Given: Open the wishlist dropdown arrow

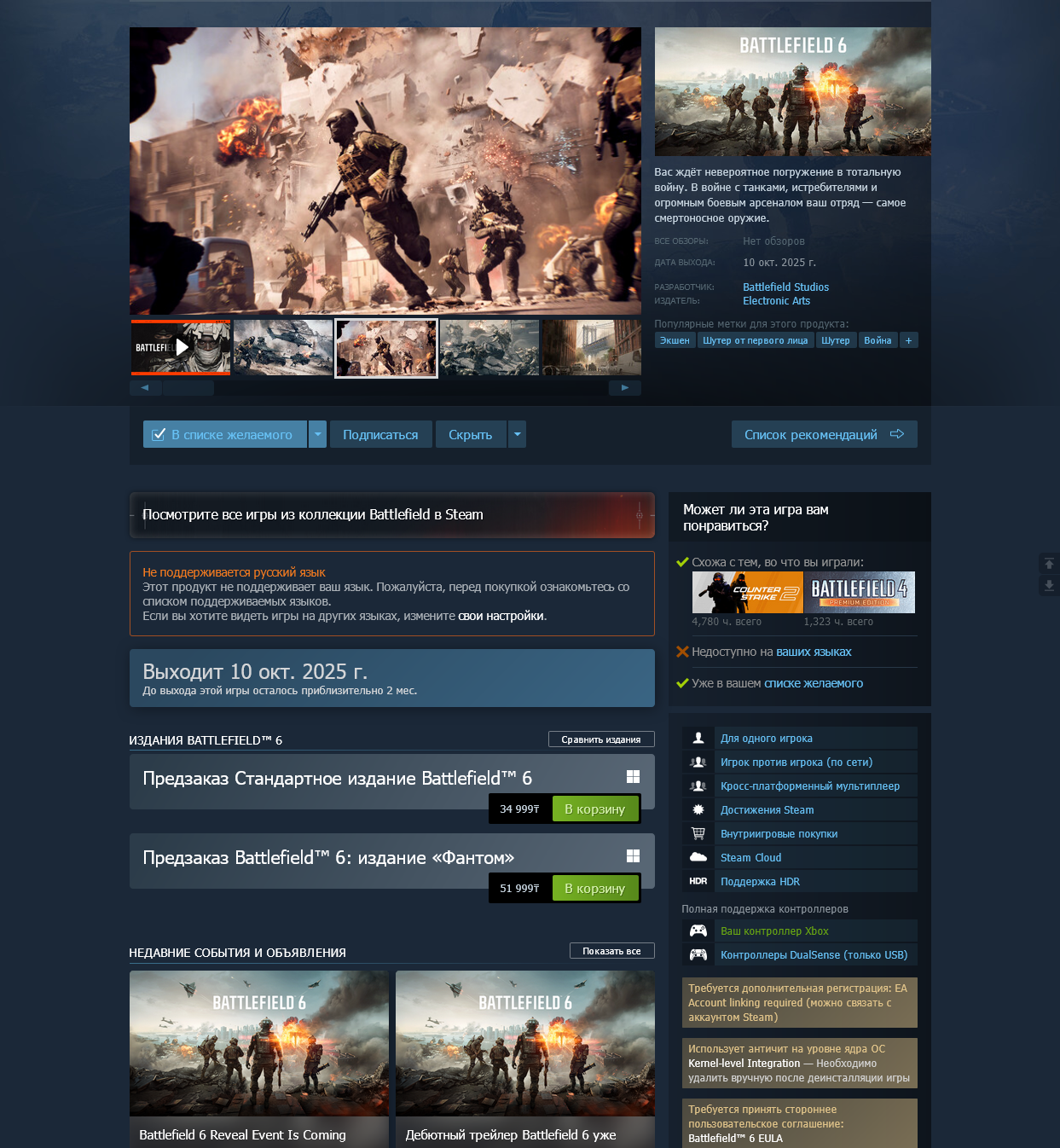Looking at the screenshot, I should tap(317, 434).
